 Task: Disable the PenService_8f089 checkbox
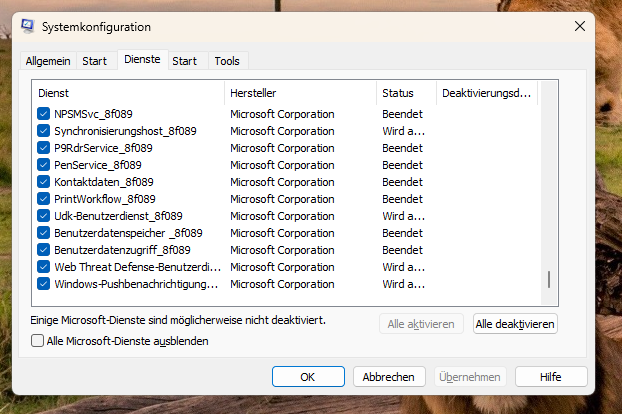tap(44, 165)
